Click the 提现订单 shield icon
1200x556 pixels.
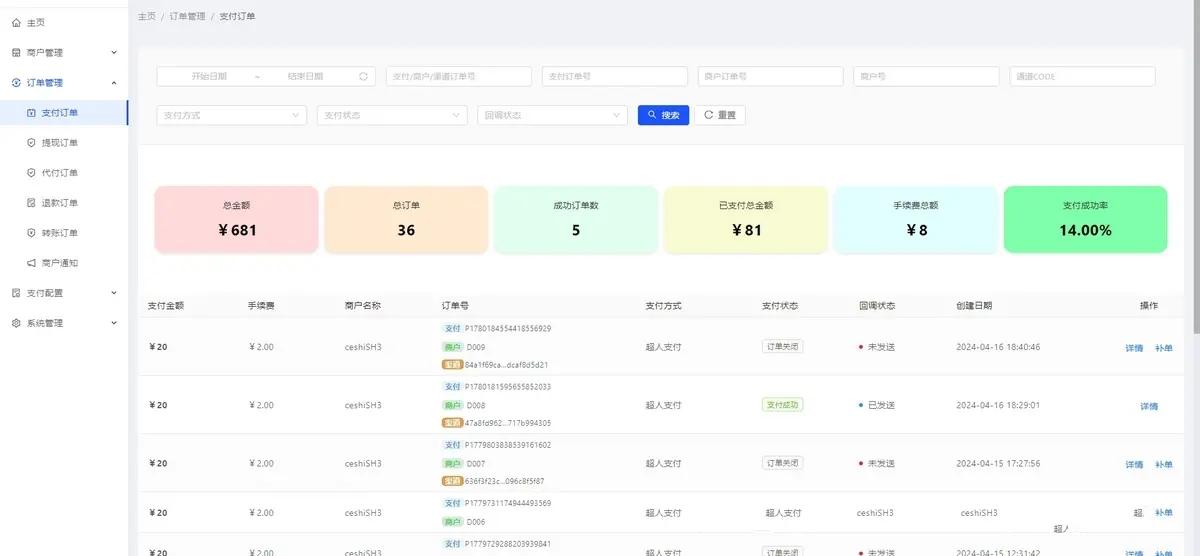31,143
